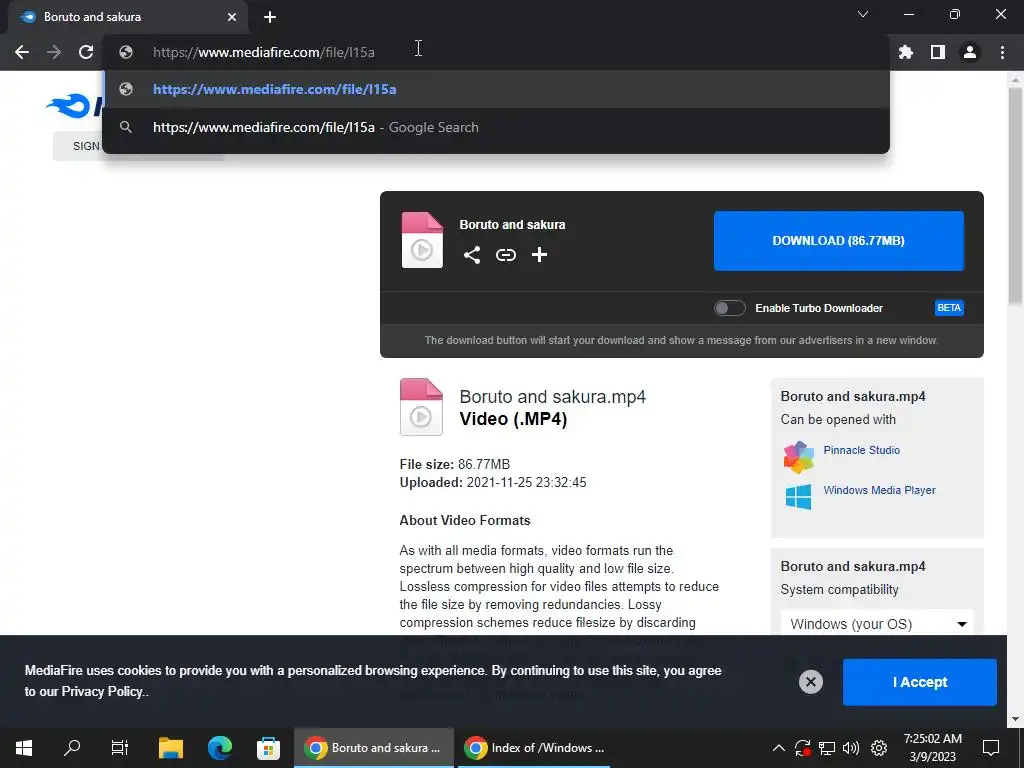
Task: Dismiss the cookie banner with X
Action: coord(810,682)
